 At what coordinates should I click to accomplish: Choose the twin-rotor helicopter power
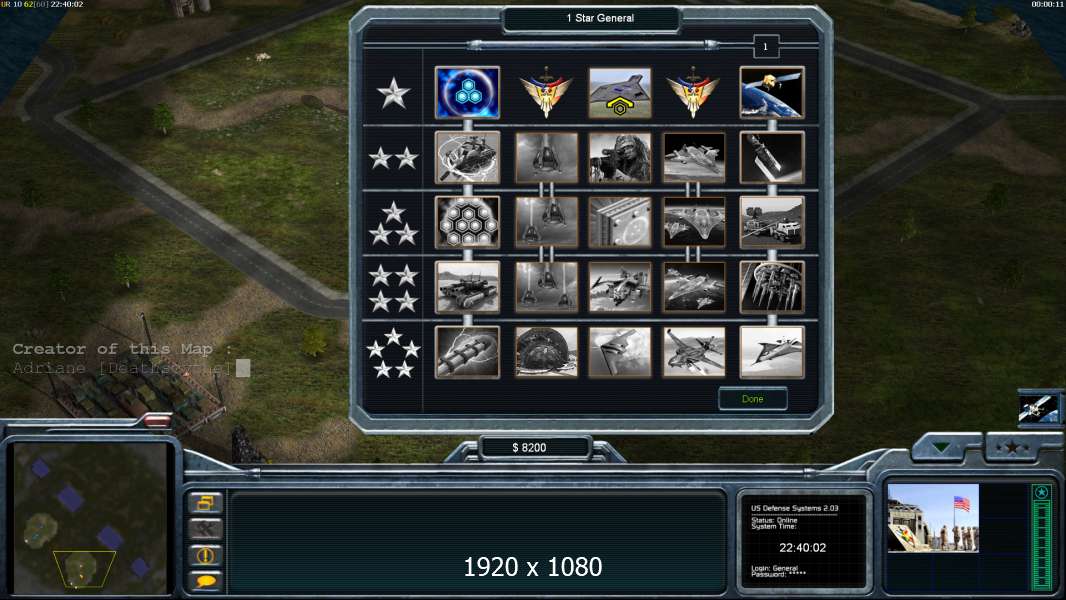pyautogui.click(x=619, y=287)
